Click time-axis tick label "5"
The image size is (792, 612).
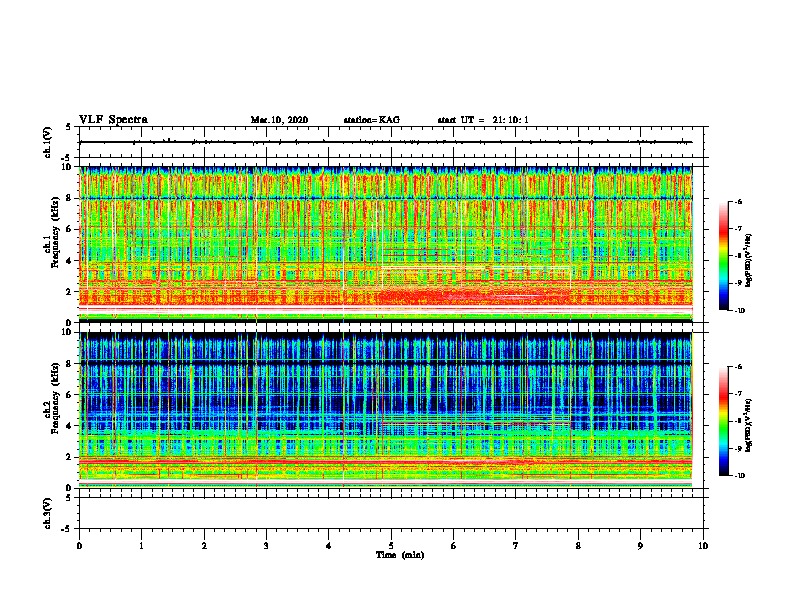[391, 546]
